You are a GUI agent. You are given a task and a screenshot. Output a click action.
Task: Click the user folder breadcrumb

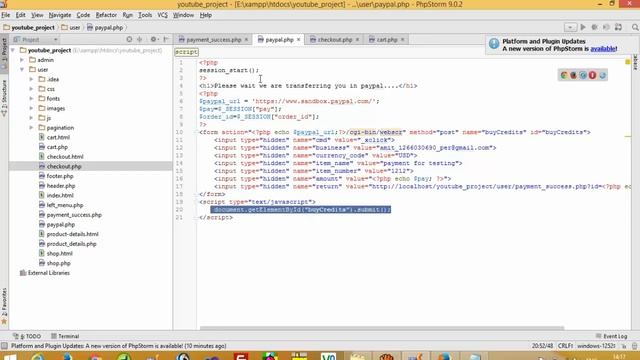(71, 28)
